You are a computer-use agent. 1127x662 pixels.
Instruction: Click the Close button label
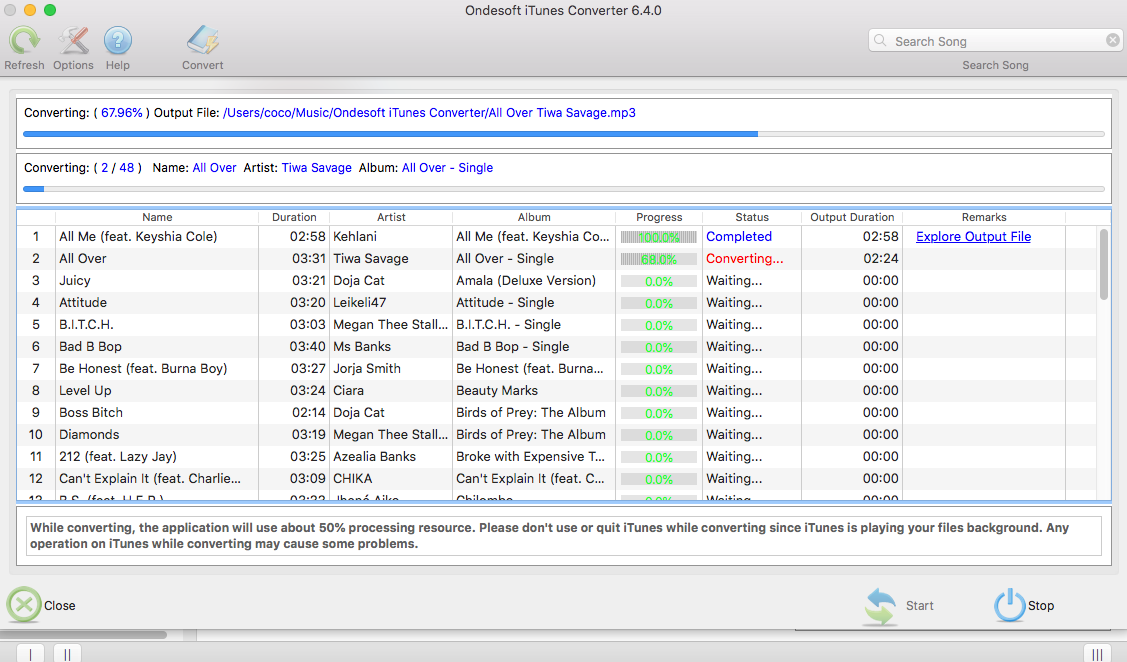coord(60,606)
